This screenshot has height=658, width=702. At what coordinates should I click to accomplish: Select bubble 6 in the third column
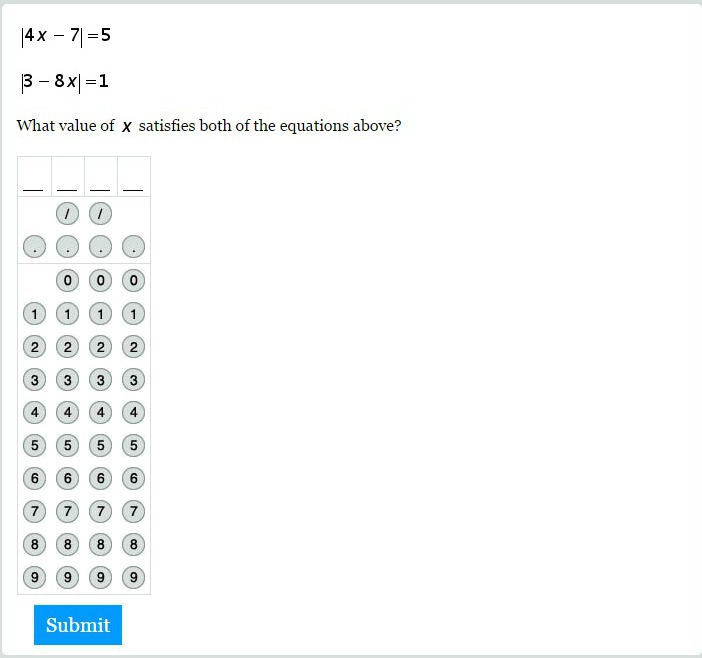click(x=100, y=479)
